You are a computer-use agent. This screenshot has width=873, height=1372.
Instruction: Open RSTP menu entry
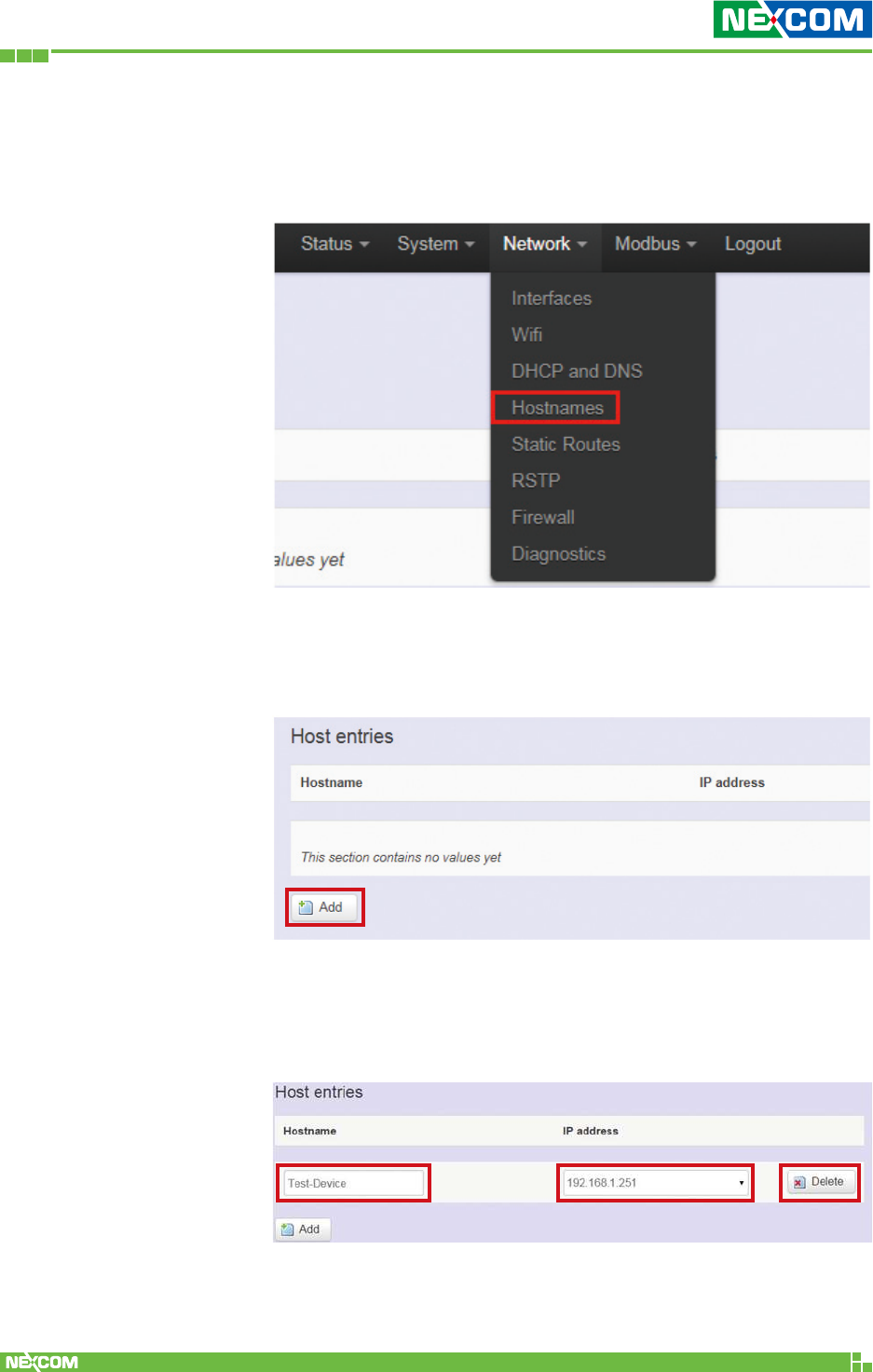pyautogui.click(x=536, y=481)
